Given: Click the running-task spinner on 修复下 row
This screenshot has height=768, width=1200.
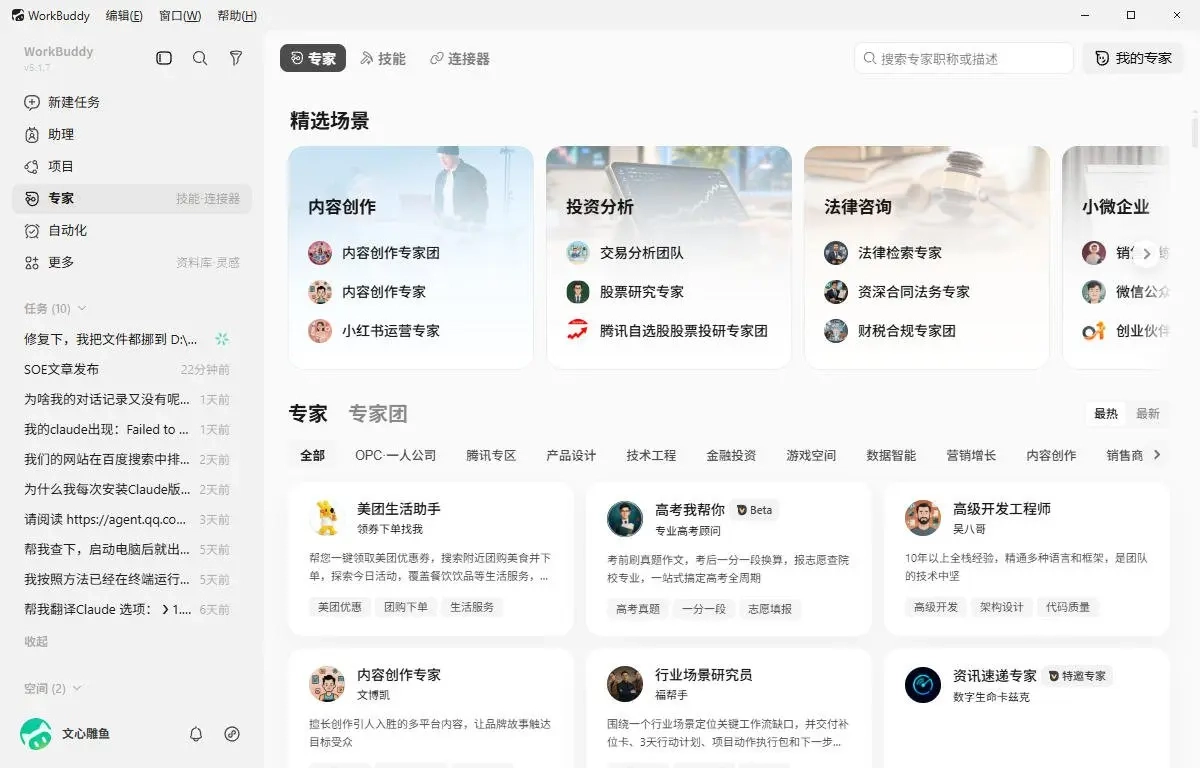Looking at the screenshot, I should point(222,339).
